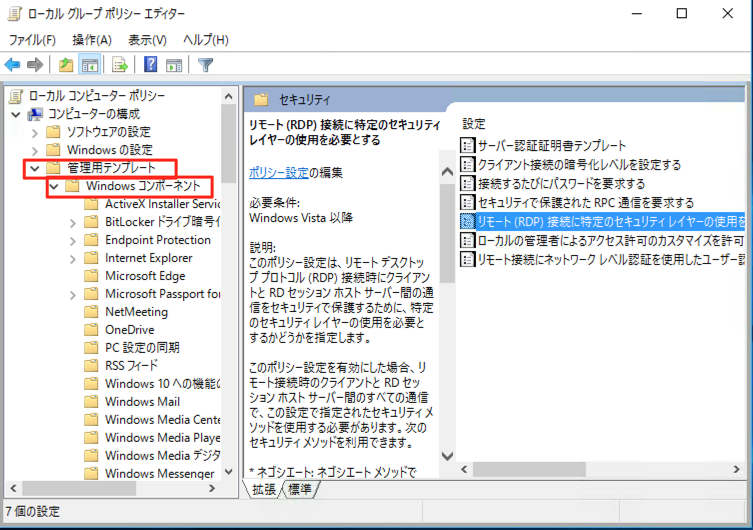Open the ヘルプ(H) menu

pos(206,40)
